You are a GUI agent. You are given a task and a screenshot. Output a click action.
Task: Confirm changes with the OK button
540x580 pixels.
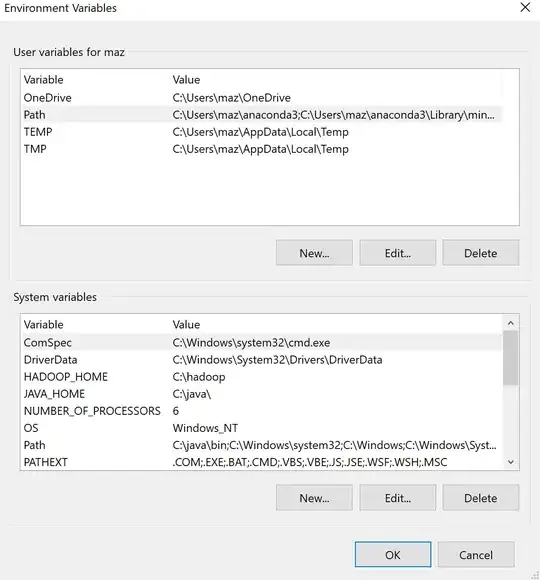(x=393, y=554)
